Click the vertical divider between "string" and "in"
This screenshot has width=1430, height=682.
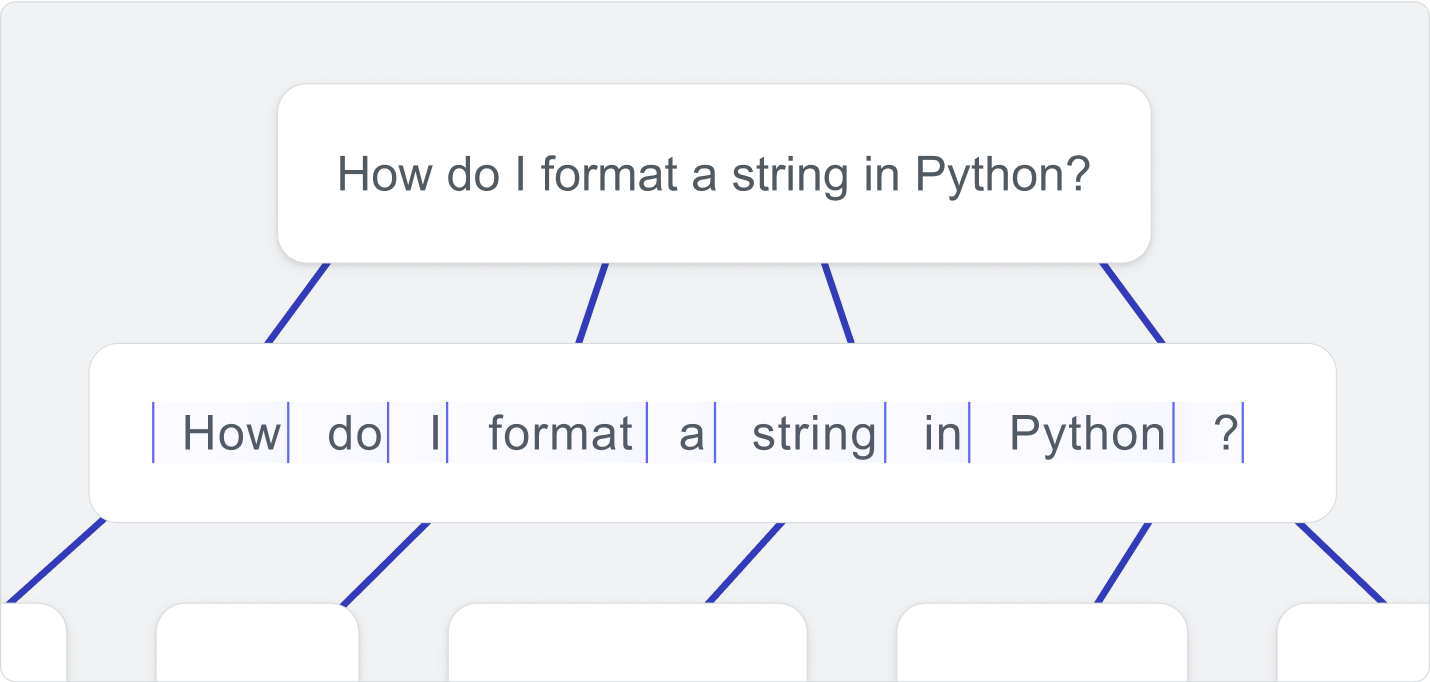(886, 433)
